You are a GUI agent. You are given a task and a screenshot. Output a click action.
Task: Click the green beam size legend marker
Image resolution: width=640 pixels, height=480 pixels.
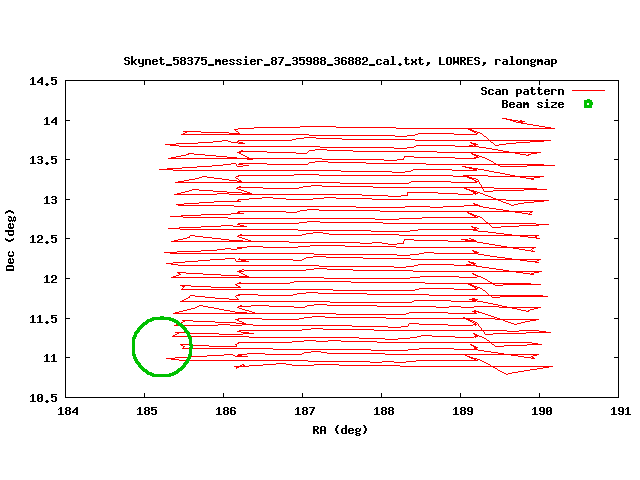[x=588, y=104]
